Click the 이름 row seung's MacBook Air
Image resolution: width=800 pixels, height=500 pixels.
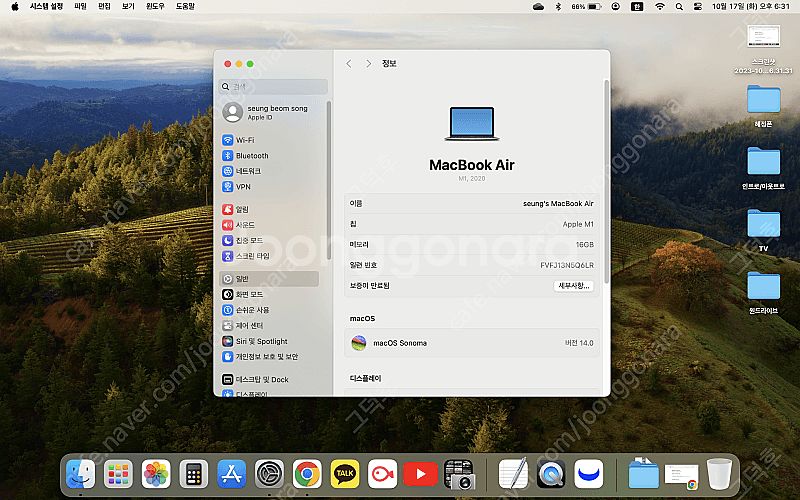coord(471,204)
